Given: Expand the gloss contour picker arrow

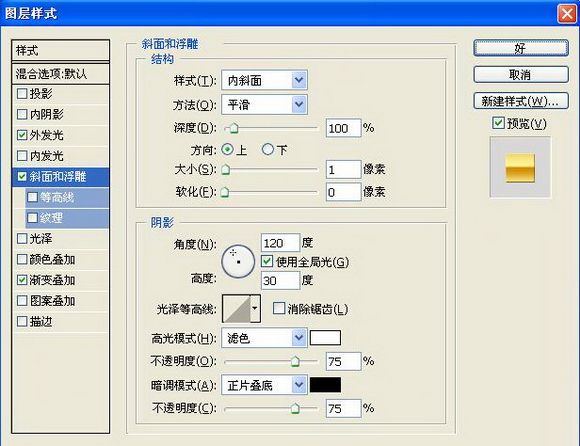Looking at the screenshot, I should (x=255, y=308).
